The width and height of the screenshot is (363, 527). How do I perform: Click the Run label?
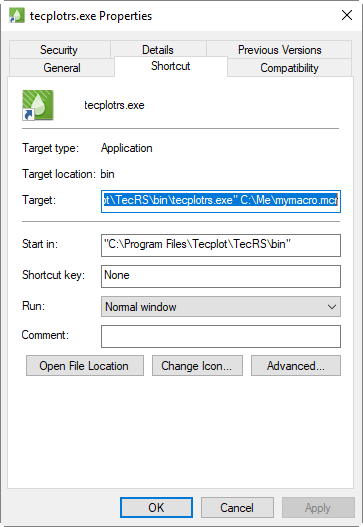click(33, 306)
